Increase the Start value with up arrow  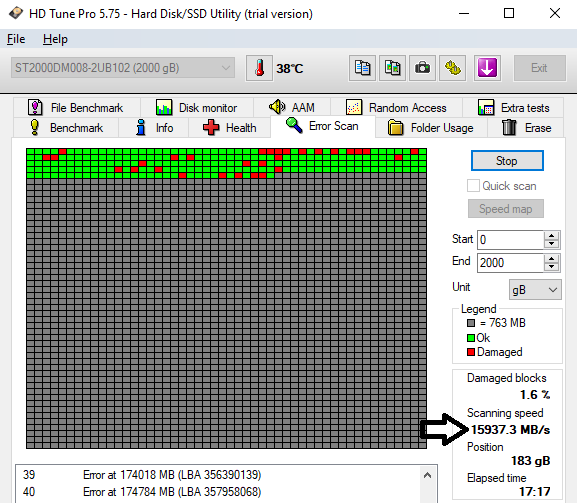(551, 236)
